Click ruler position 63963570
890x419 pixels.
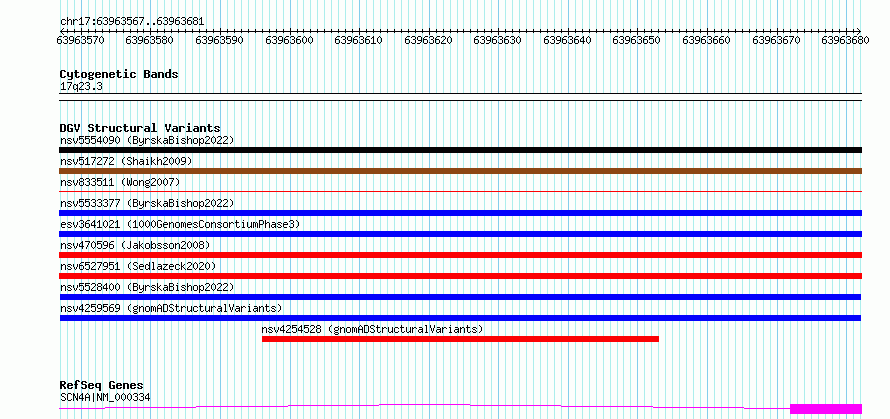(x=81, y=40)
